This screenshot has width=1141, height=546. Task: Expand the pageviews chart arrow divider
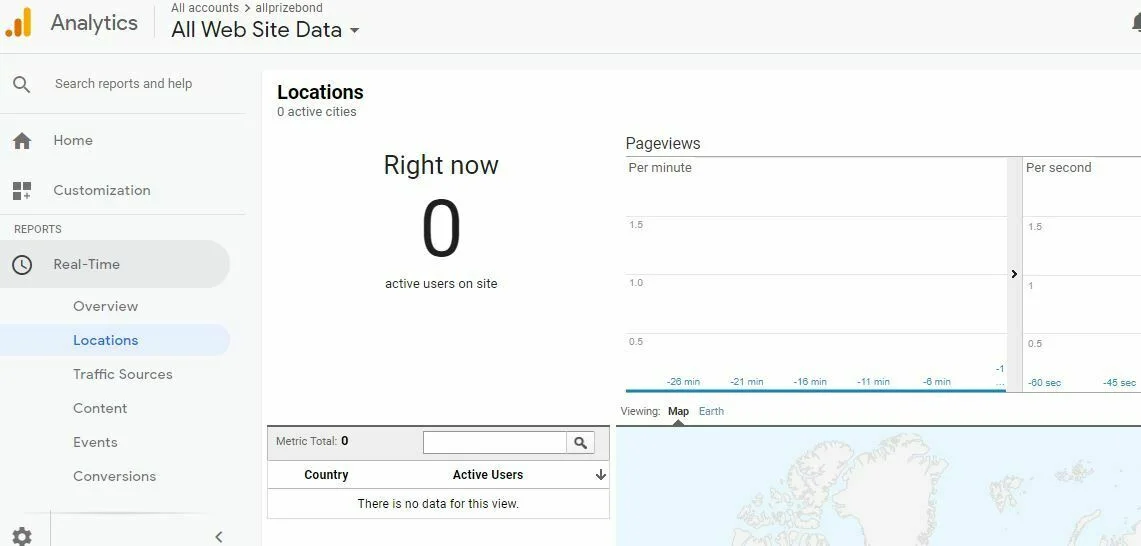(x=1014, y=274)
